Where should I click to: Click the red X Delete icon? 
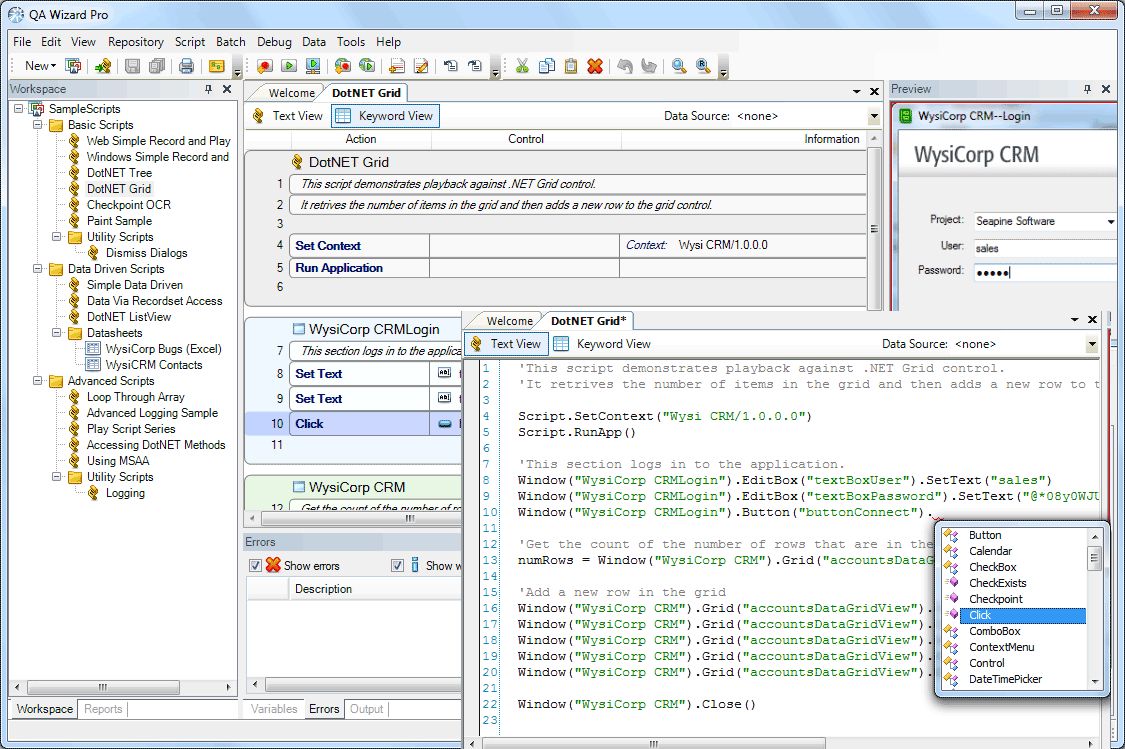[x=595, y=66]
